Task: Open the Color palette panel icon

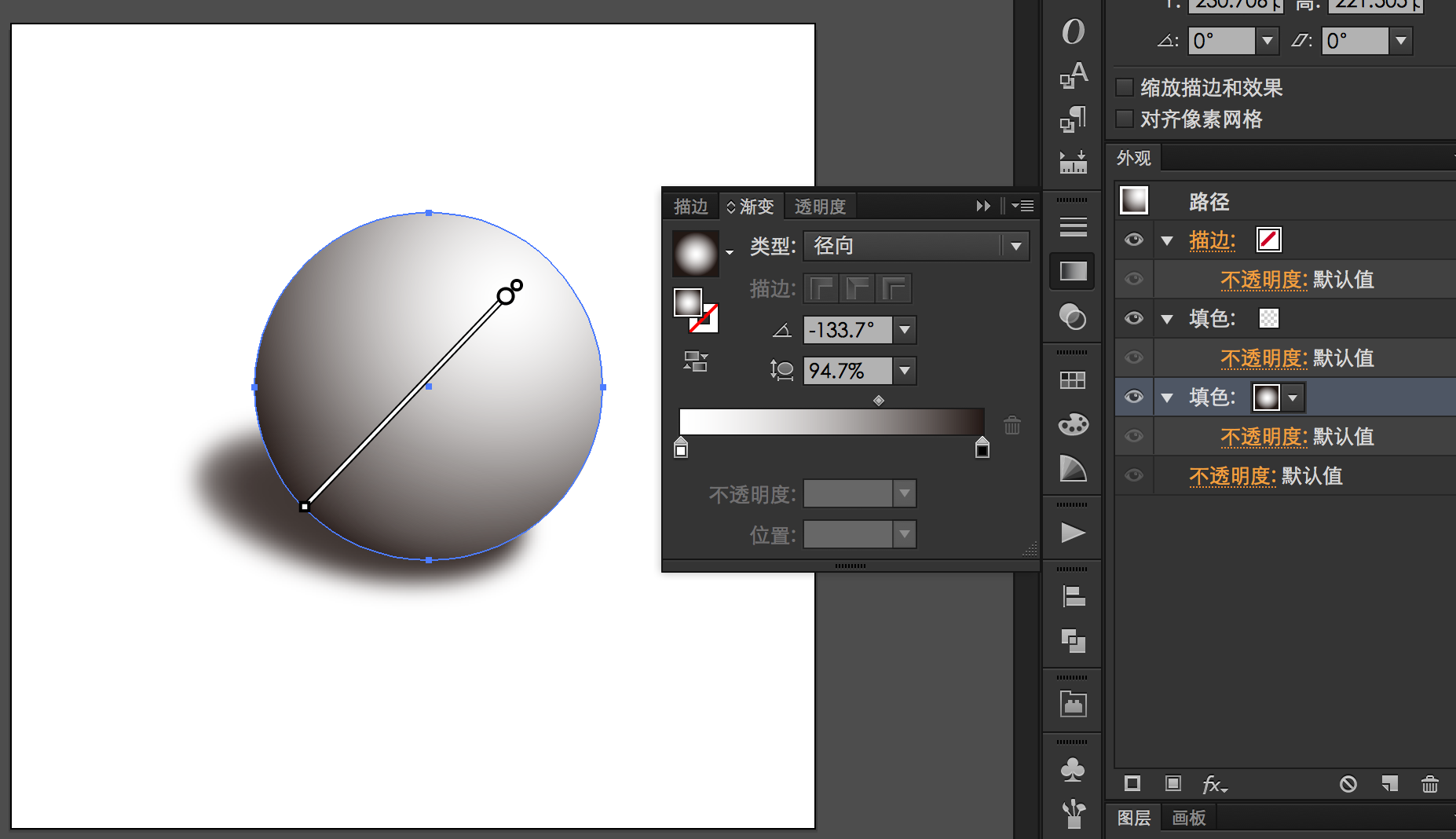Action: [x=1073, y=424]
